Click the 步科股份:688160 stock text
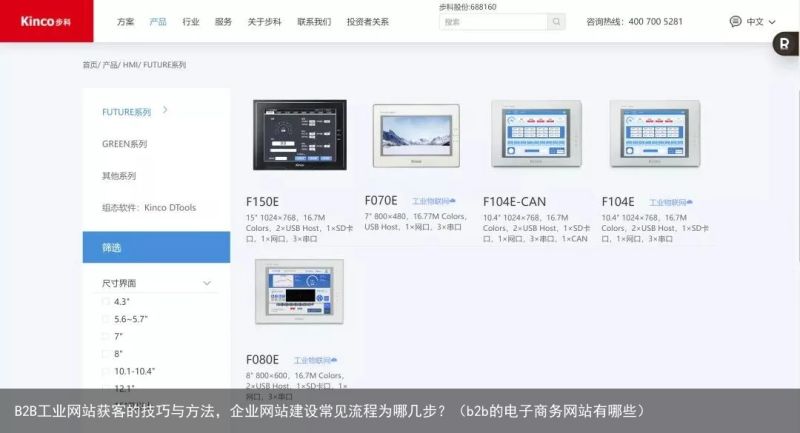 click(467, 7)
